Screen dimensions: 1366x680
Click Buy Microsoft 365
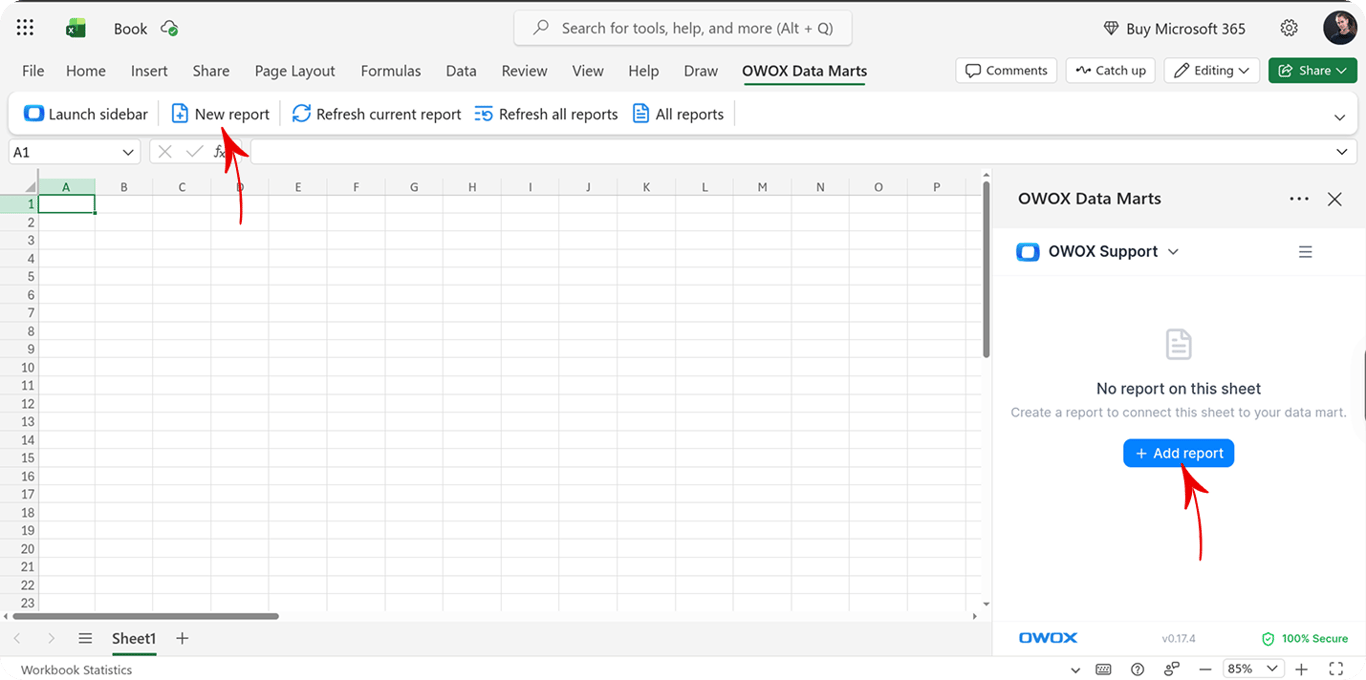[x=1174, y=28]
